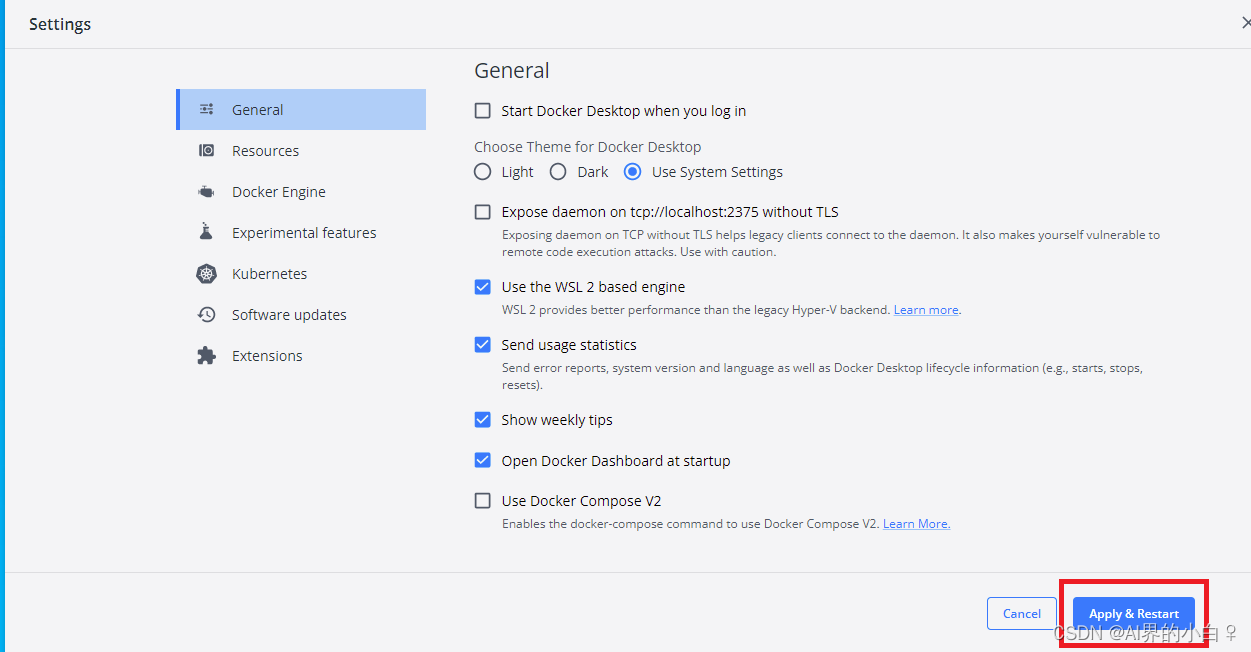Switch to the Resources settings section
This screenshot has width=1251, height=652.
265,151
